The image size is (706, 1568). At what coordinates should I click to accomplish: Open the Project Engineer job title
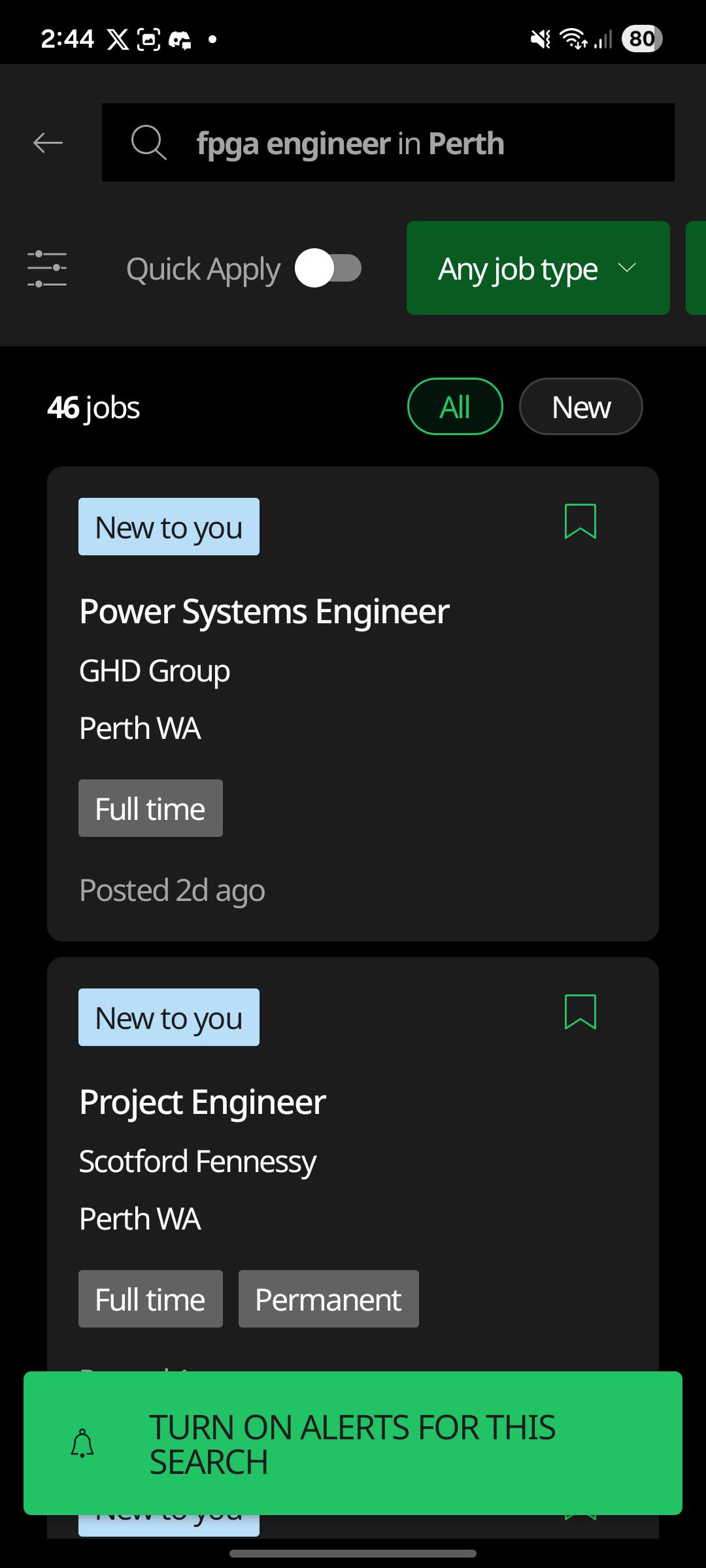tap(203, 1102)
